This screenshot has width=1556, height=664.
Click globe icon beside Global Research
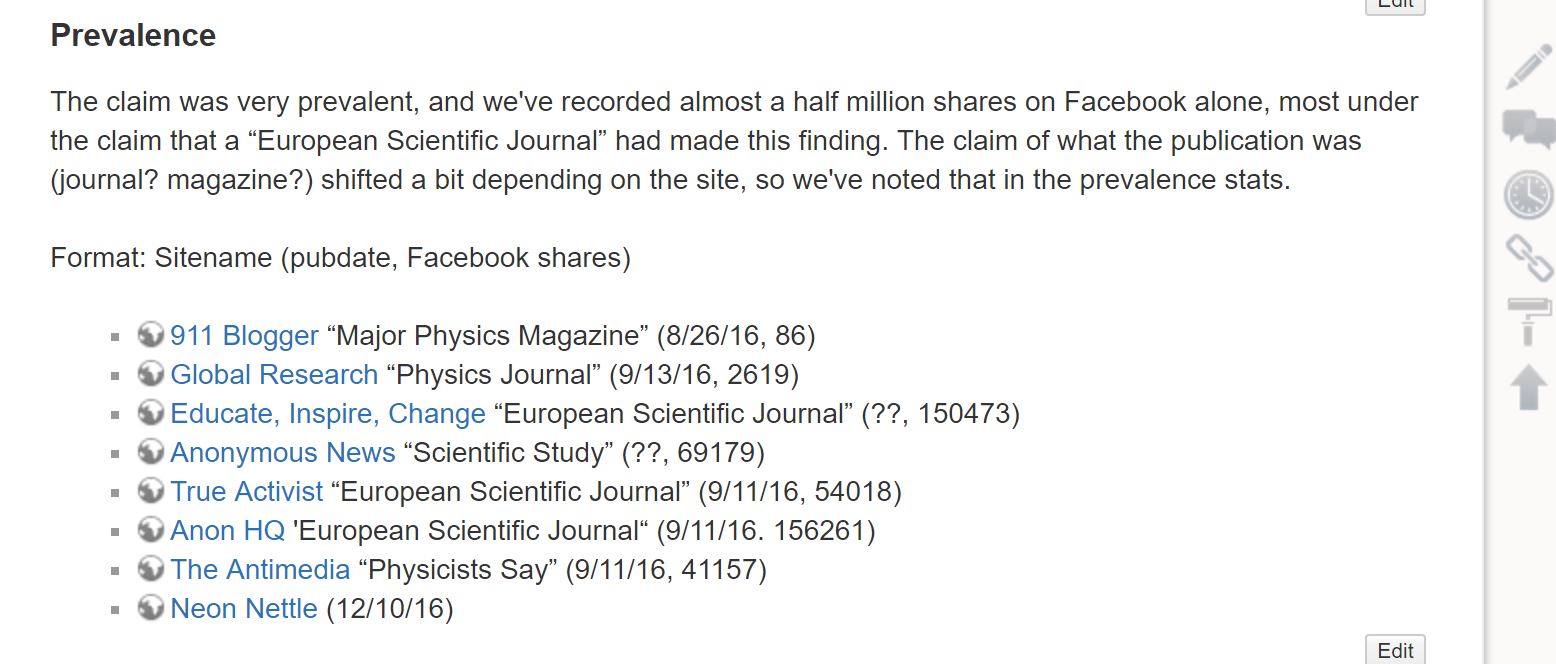(x=150, y=373)
